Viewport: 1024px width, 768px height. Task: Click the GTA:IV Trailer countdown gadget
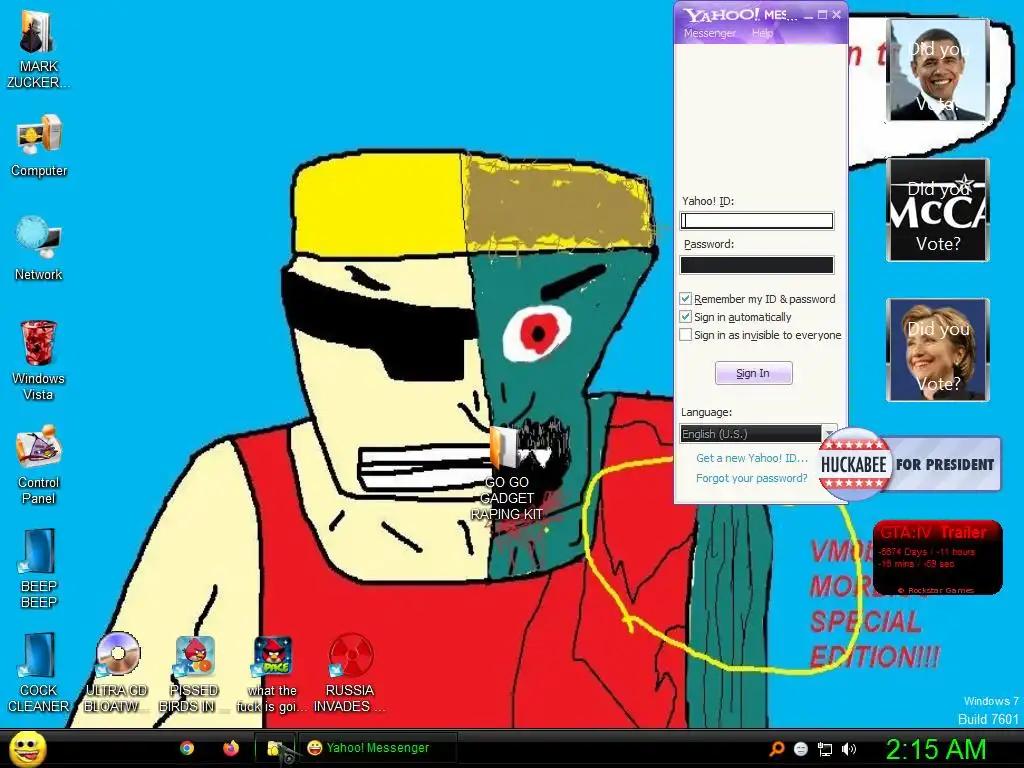pyautogui.click(x=937, y=558)
